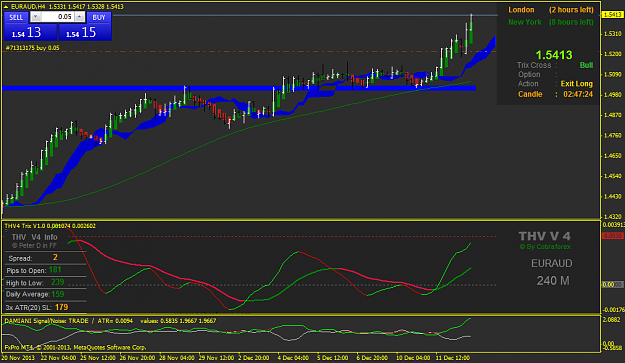625x363 pixels.
Task: Click the Pips to Open value 181
Action: coord(55,270)
